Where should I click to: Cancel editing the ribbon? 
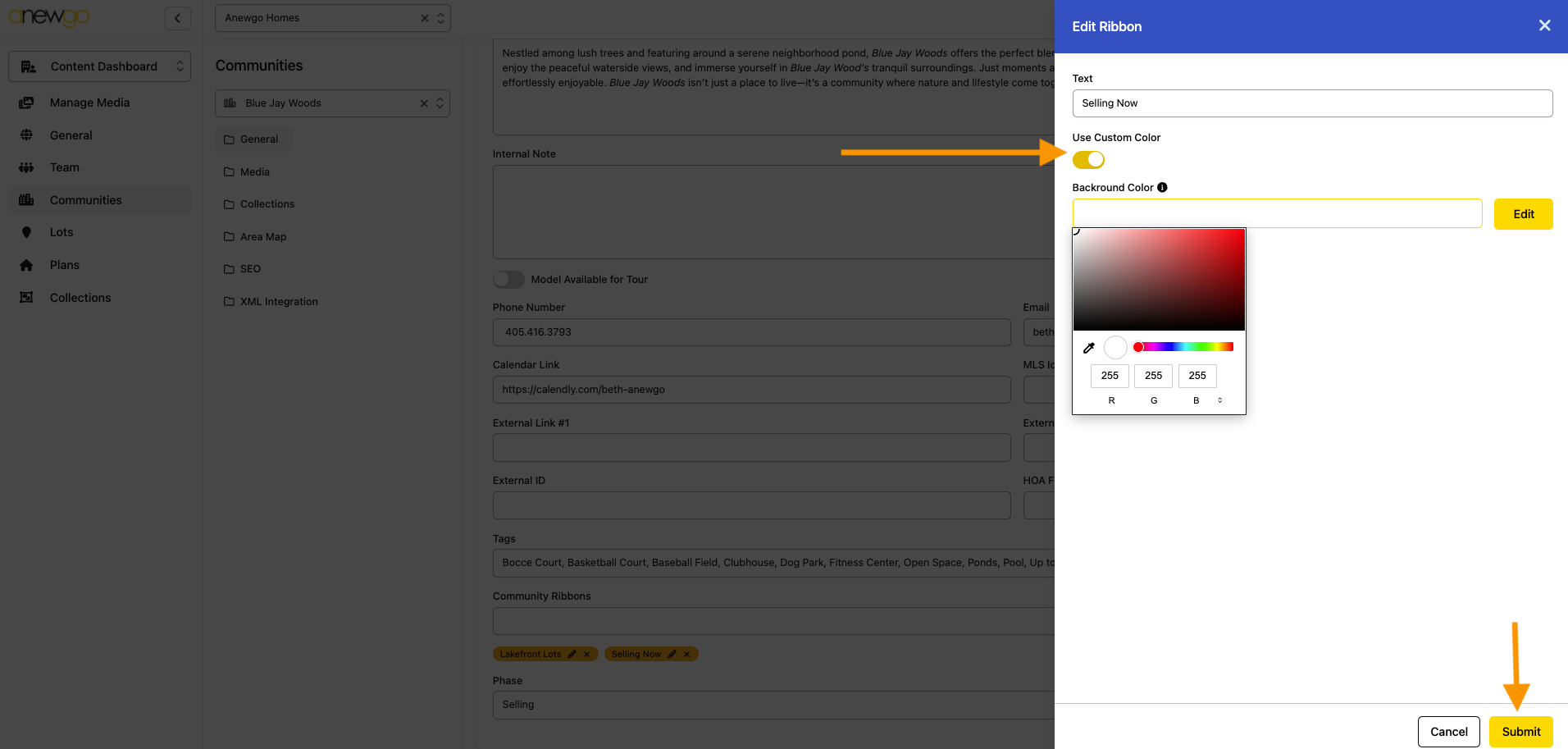point(1448,732)
